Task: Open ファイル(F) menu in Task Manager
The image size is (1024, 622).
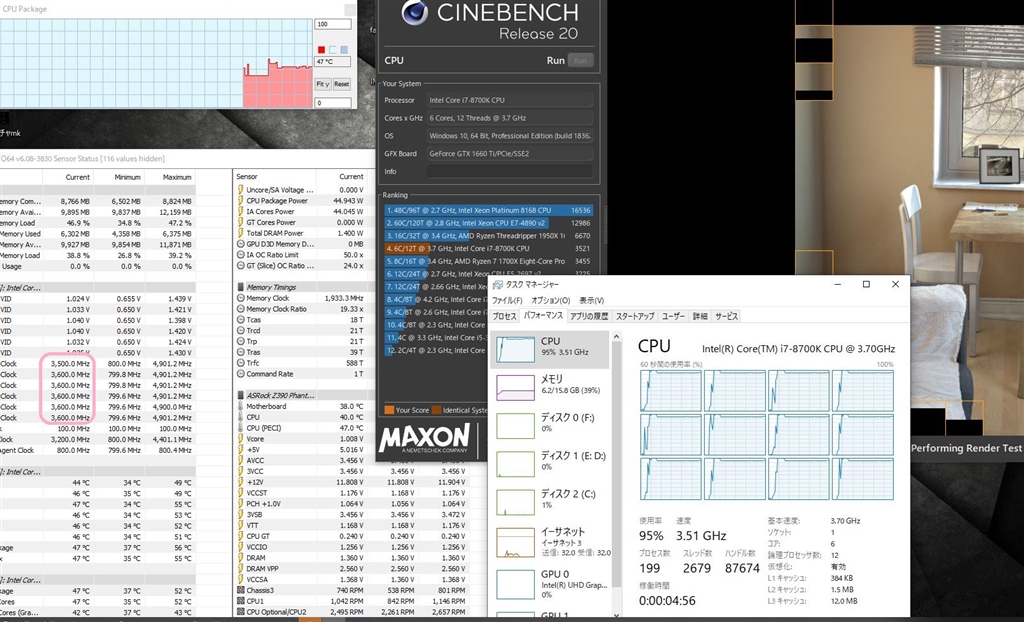Action: (507, 301)
